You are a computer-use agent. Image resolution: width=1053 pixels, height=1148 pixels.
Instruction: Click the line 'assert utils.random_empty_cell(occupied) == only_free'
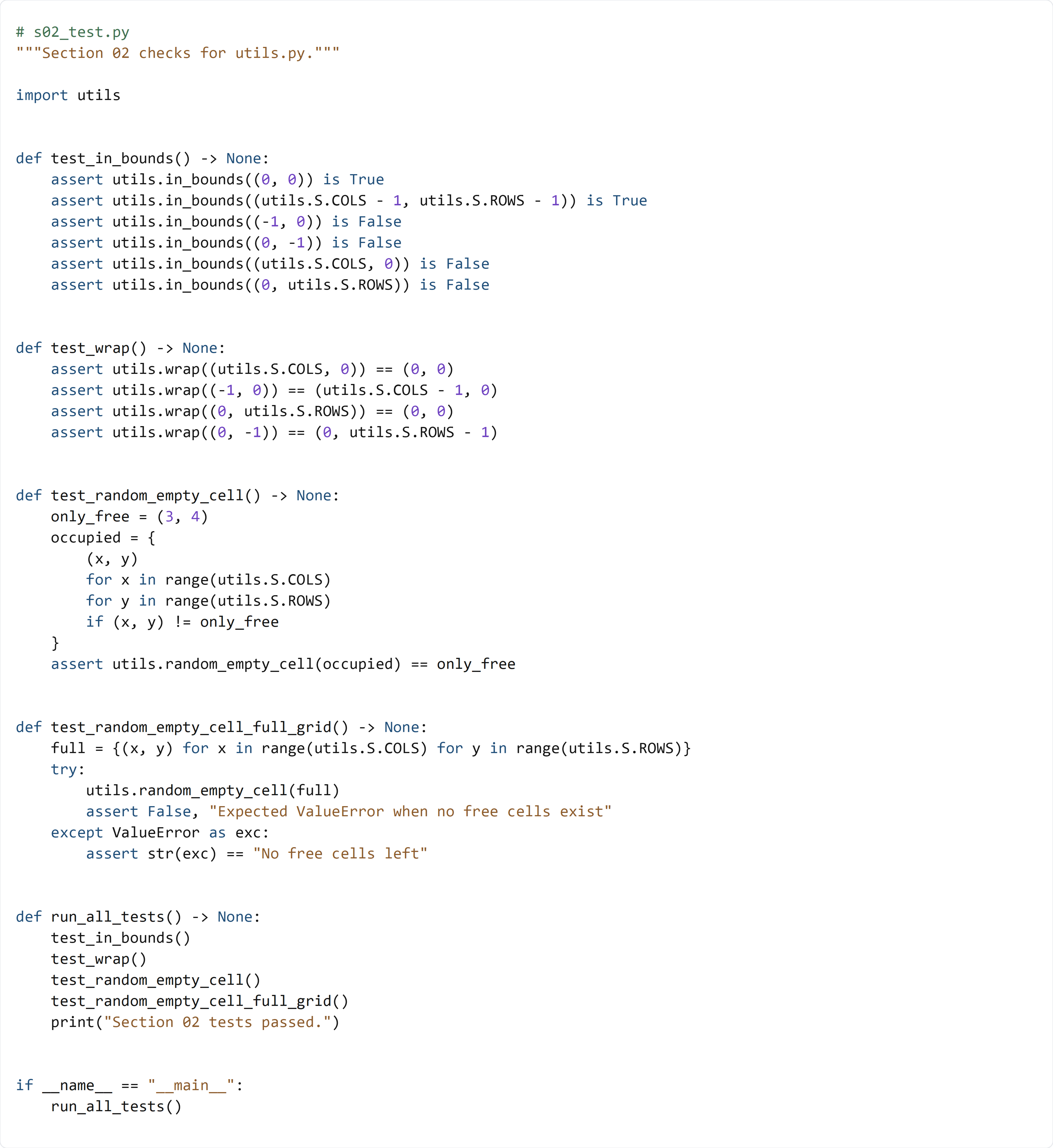[283, 665]
